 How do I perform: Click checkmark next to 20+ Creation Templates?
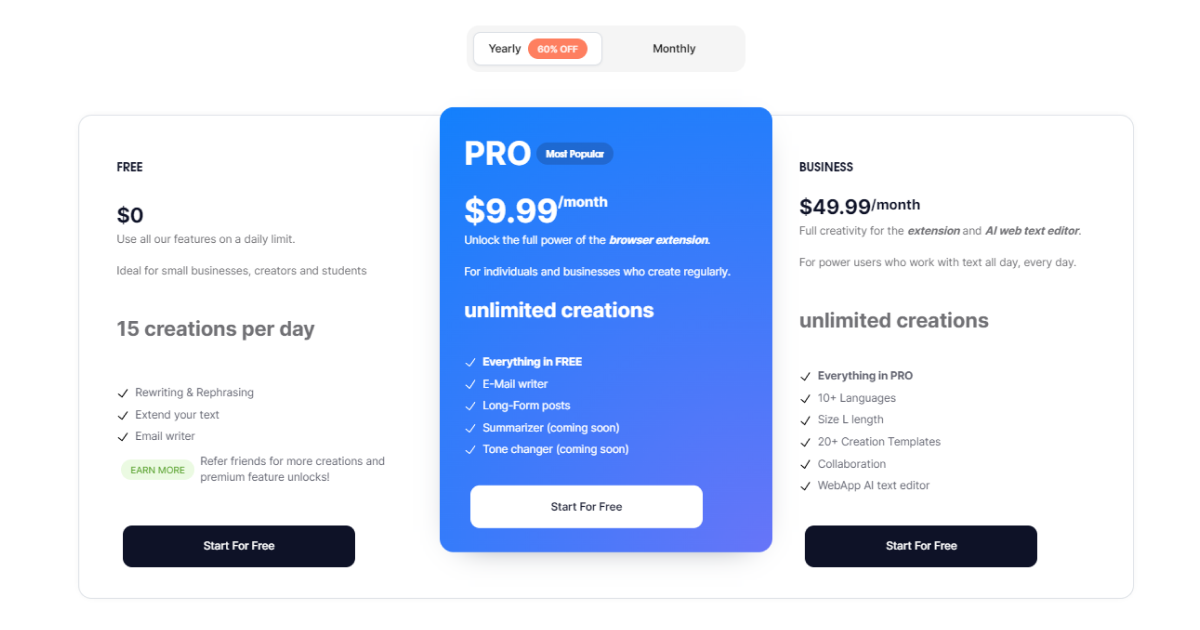tap(805, 442)
